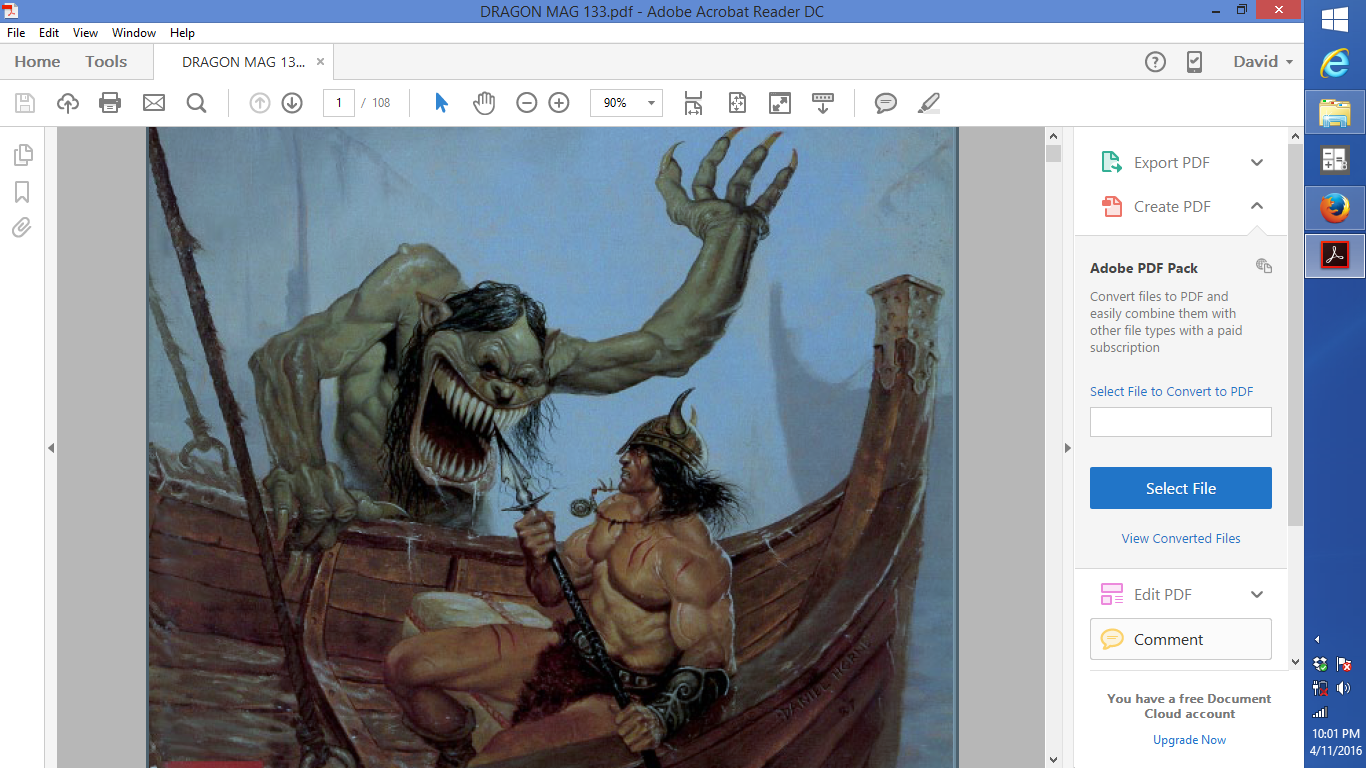
Task: Send file by email envelope icon
Action: 153,103
